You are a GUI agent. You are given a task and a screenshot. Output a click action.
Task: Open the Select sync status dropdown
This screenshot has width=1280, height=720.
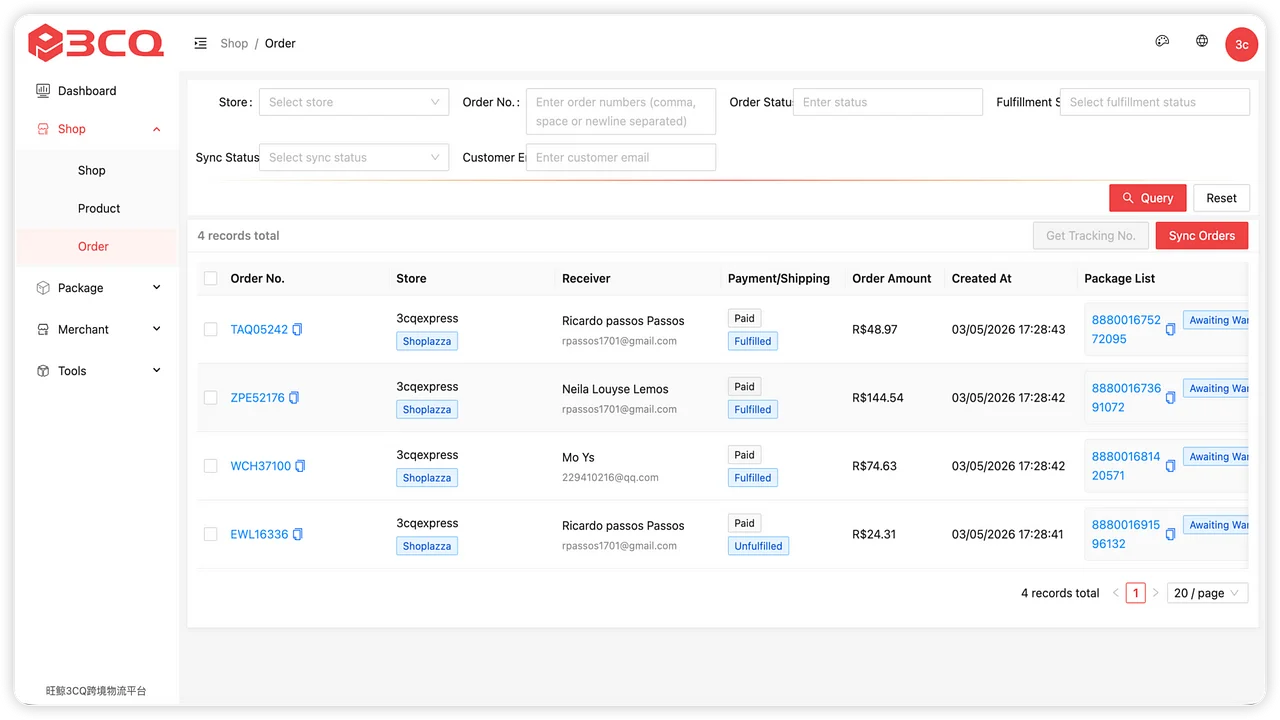353,158
